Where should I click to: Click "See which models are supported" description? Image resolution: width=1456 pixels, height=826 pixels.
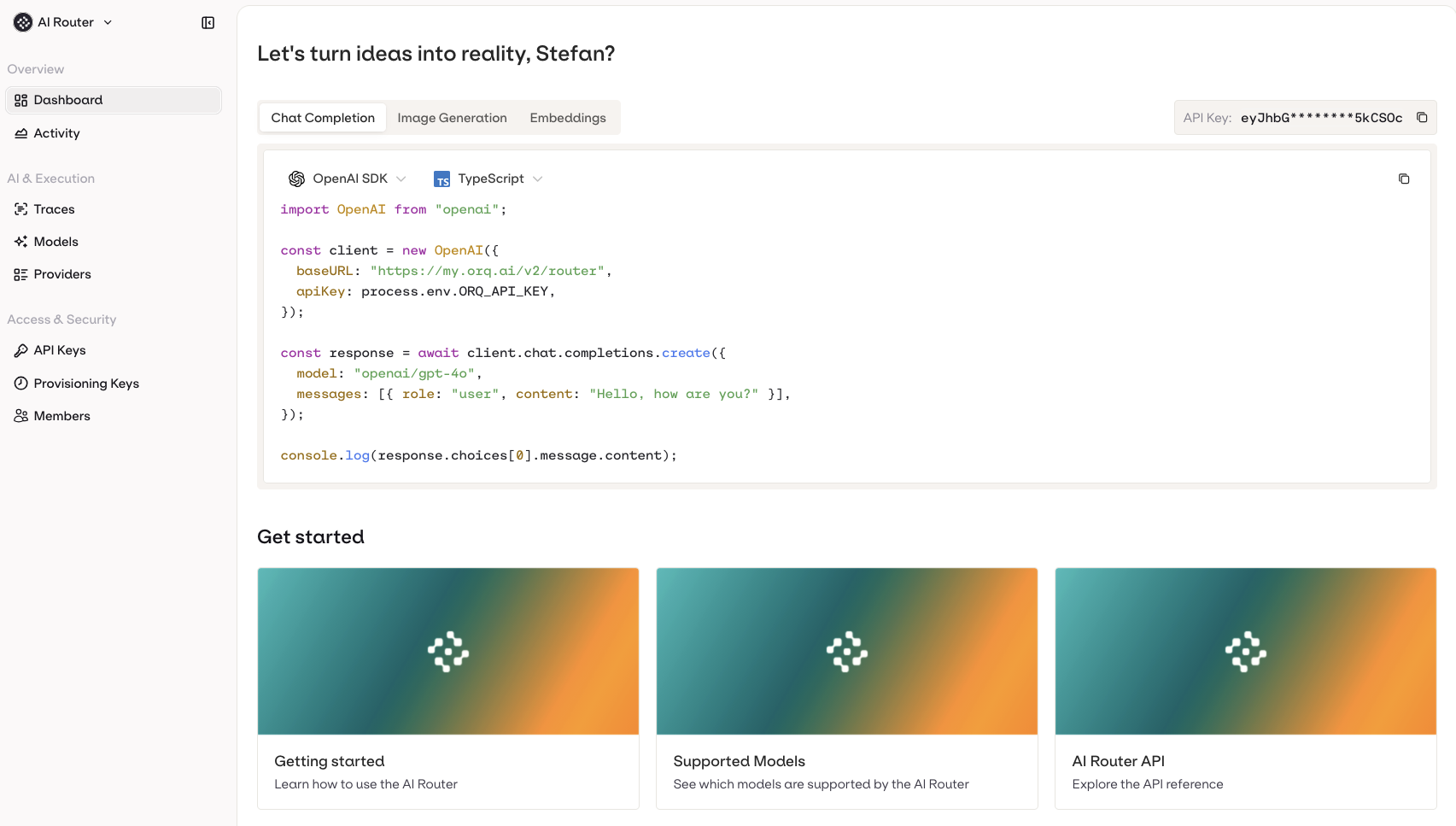(x=822, y=784)
